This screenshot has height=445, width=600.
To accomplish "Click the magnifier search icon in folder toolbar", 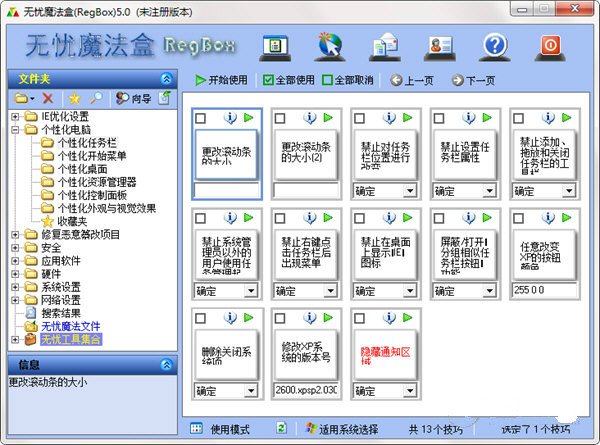I will [96, 98].
